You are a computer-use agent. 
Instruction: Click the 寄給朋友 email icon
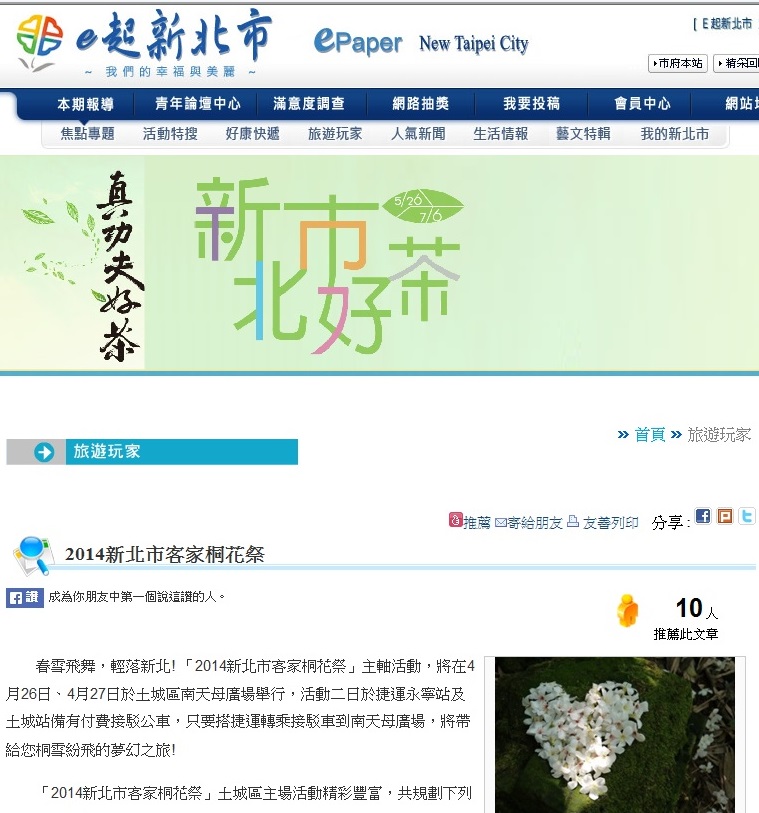point(500,523)
